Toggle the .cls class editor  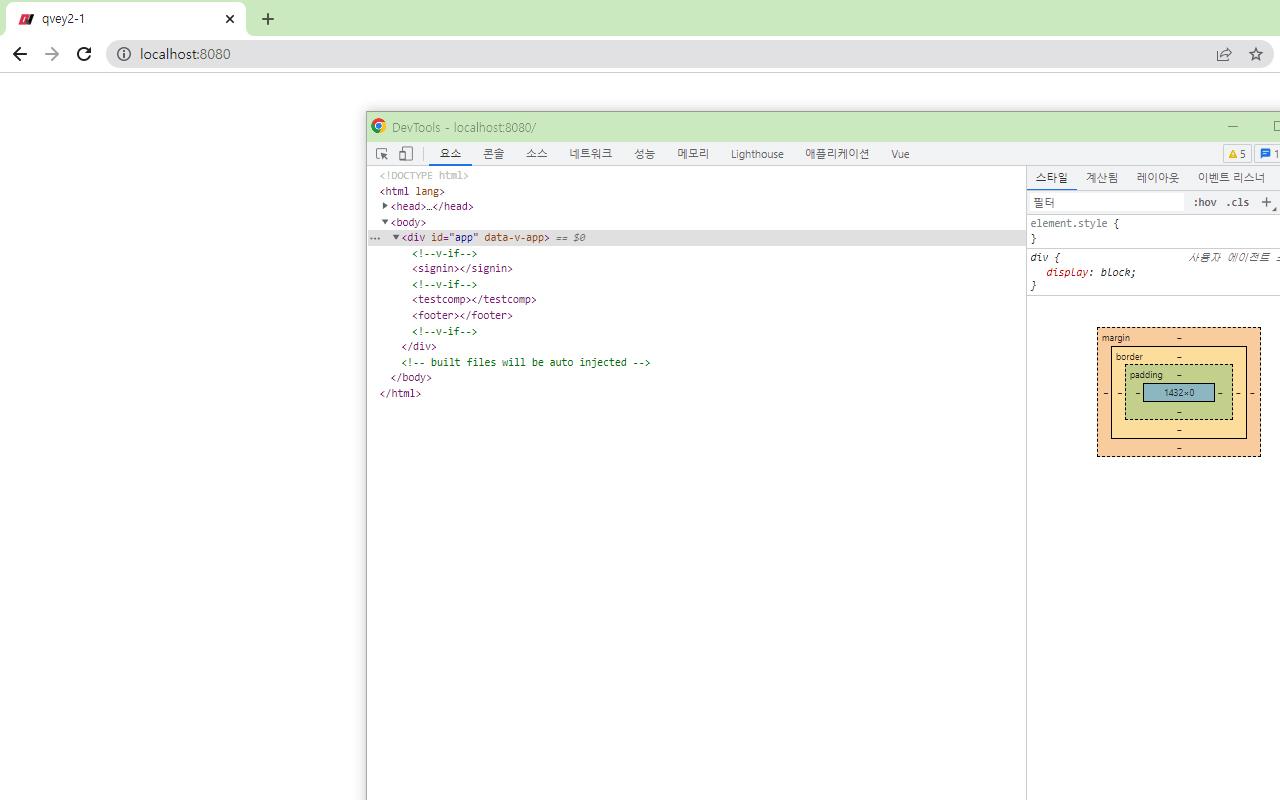1238,202
